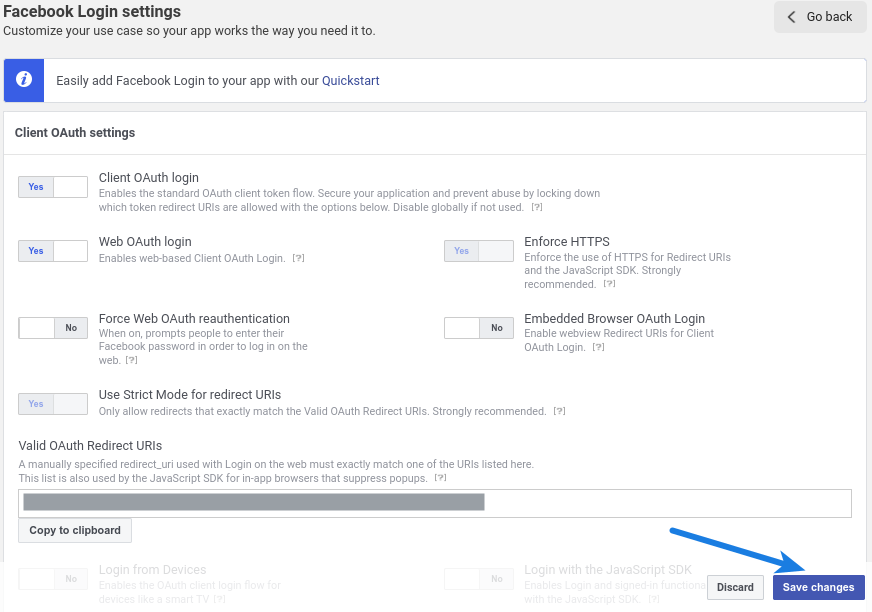Open help tooltip for Client OAuth login
The height and width of the screenshot is (612, 872).
pos(537,207)
